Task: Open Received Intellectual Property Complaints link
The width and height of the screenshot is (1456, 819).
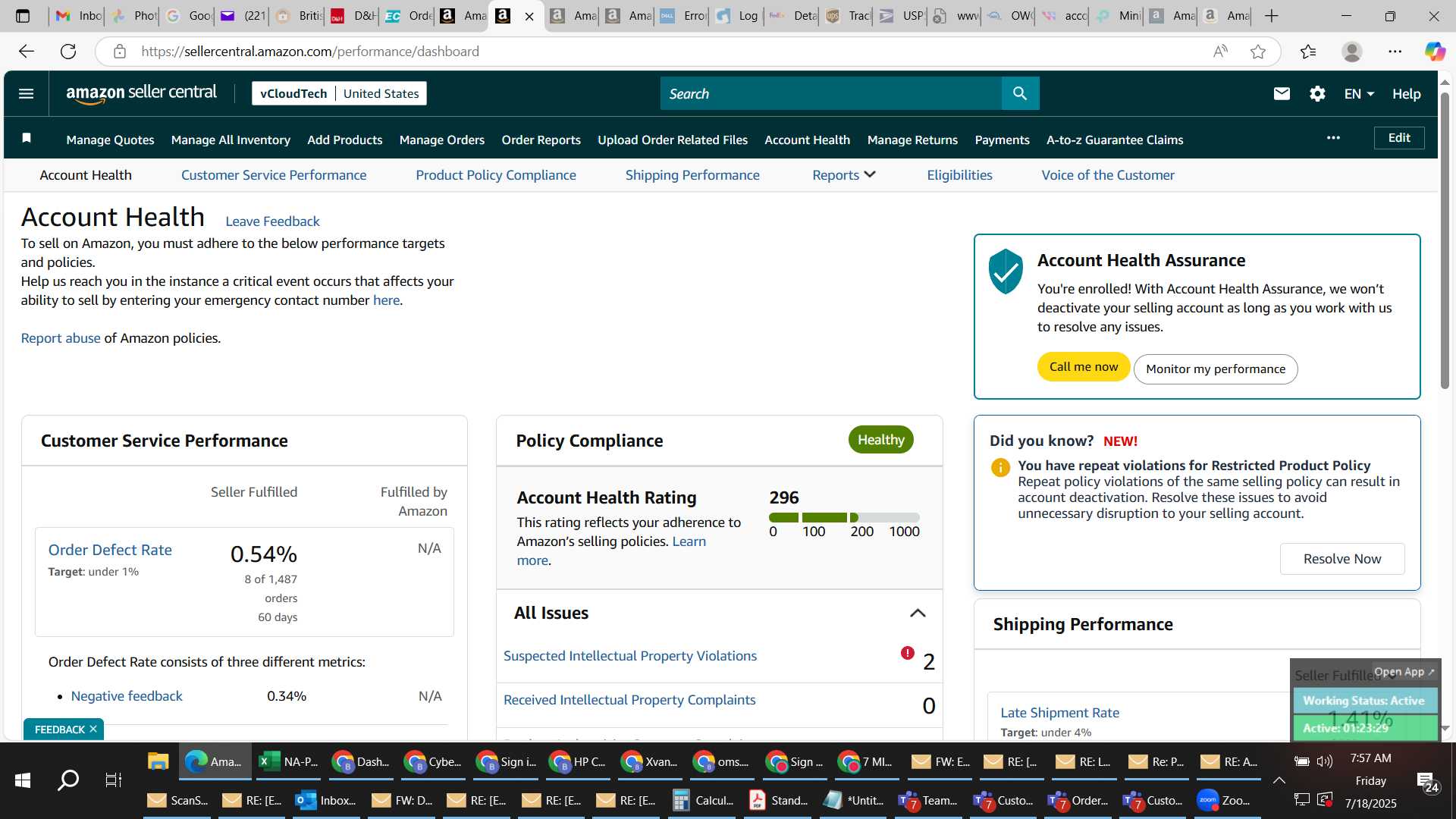Action: (x=629, y=699)
